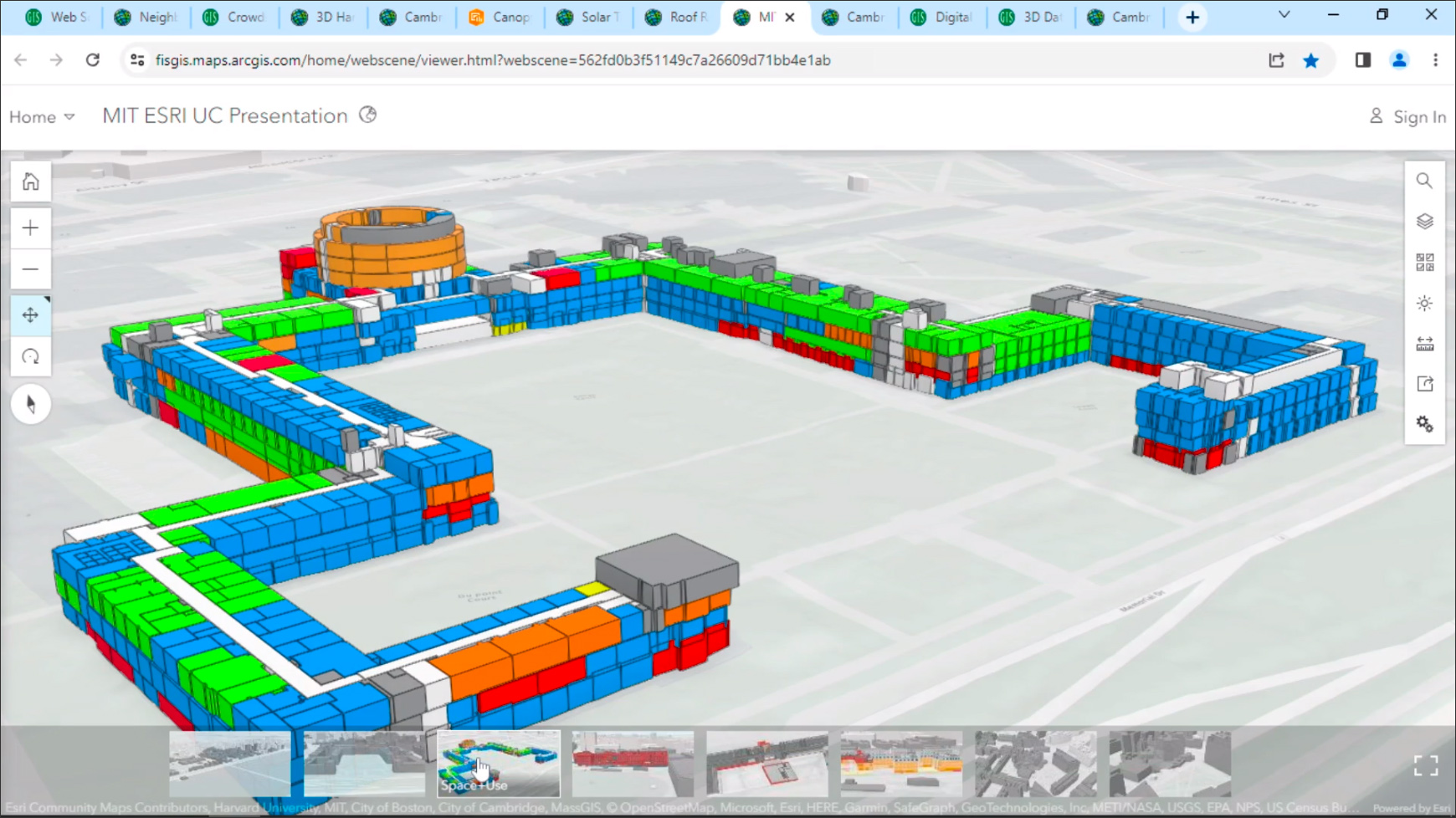Open the Chrome profile avatar
The height and width of the screenshot is (818, 1456).
pos(1399,60)
